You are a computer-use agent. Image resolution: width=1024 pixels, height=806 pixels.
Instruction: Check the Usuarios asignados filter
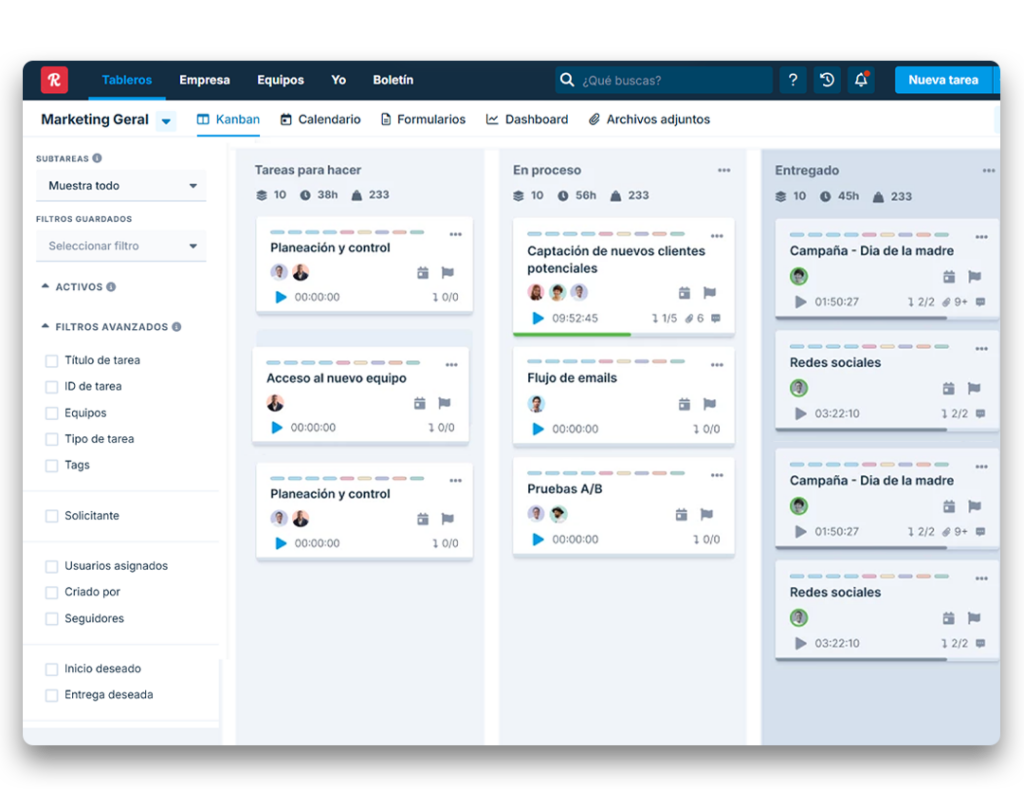coord(52,566)
